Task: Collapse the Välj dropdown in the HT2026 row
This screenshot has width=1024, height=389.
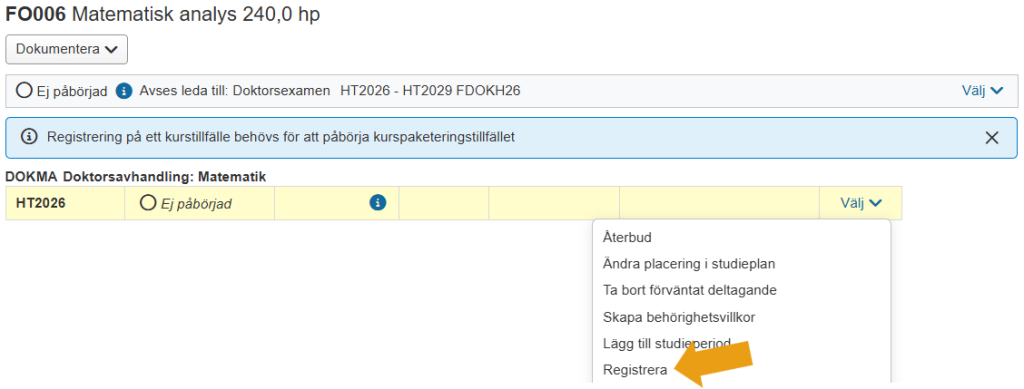Action: click(x=861, y=204)
